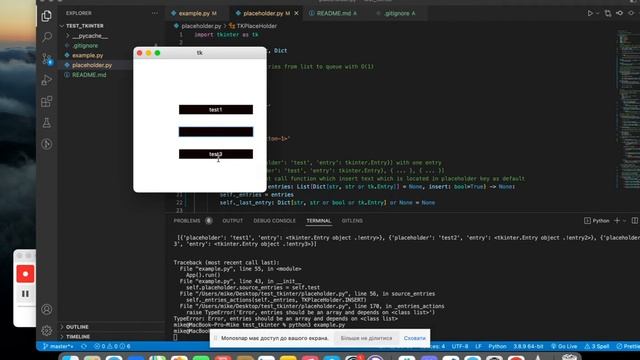This screenshot has height=360, width=640.
Task: Open the OUTPUT panel tab
Action: pos(233,221)
